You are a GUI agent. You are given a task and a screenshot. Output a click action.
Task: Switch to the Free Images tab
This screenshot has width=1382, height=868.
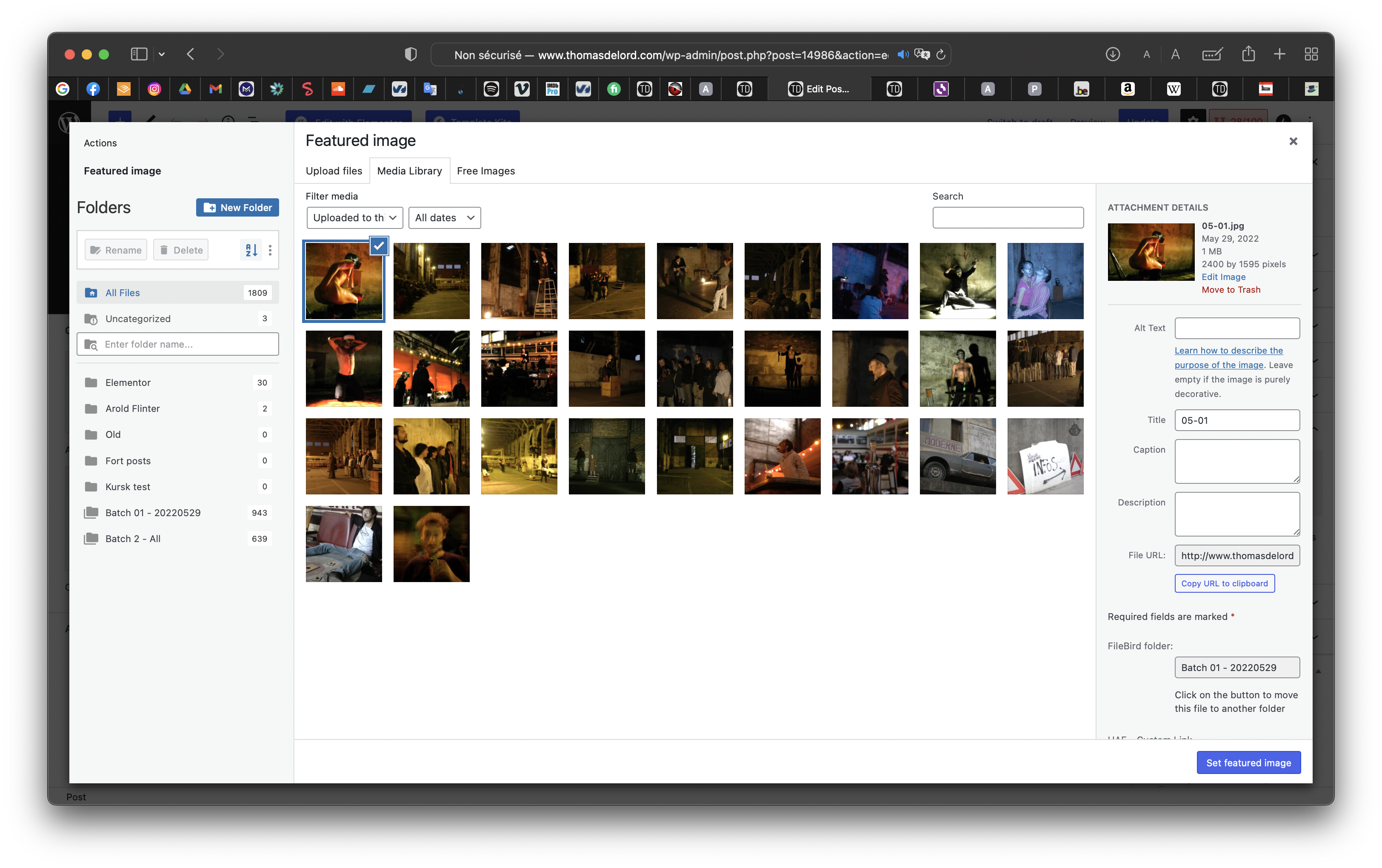coord(486,171)
